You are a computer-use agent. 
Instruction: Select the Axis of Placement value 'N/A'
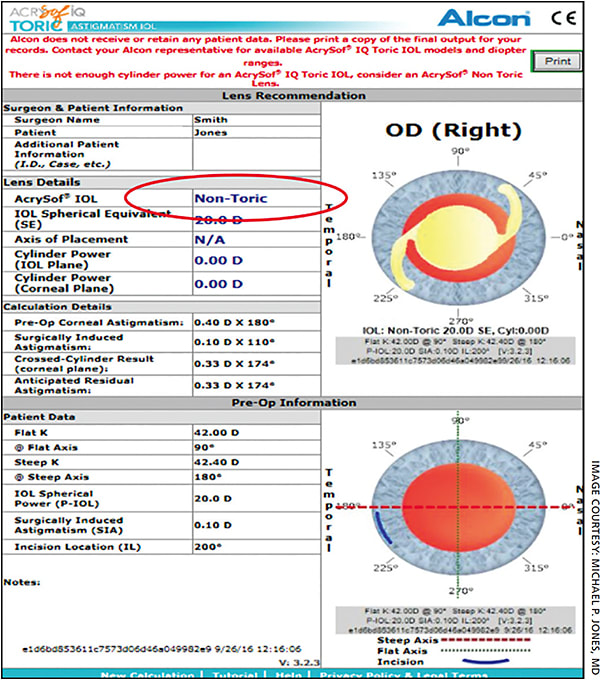(210, 240)
